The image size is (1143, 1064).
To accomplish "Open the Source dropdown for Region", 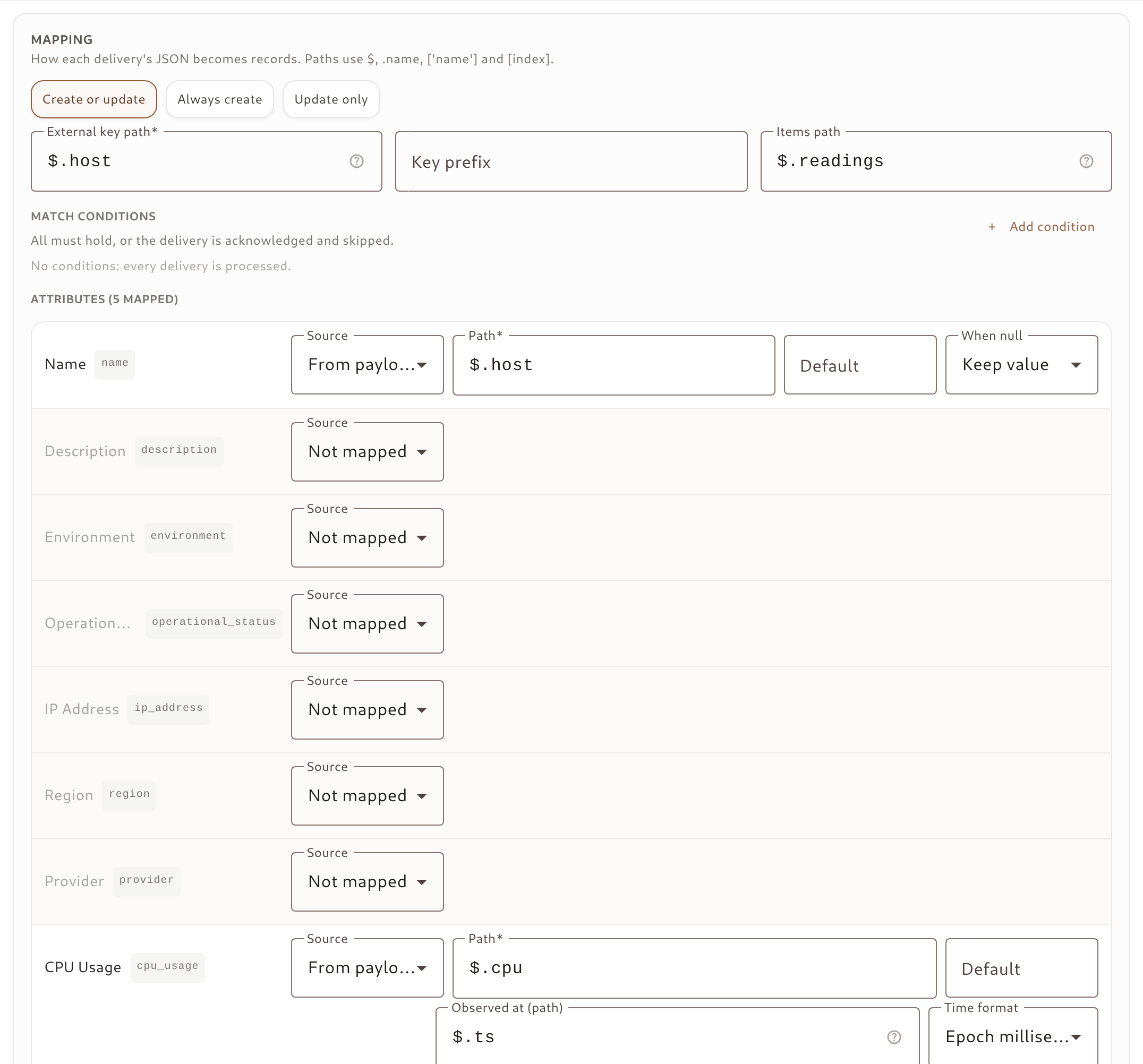I will 368,796.
